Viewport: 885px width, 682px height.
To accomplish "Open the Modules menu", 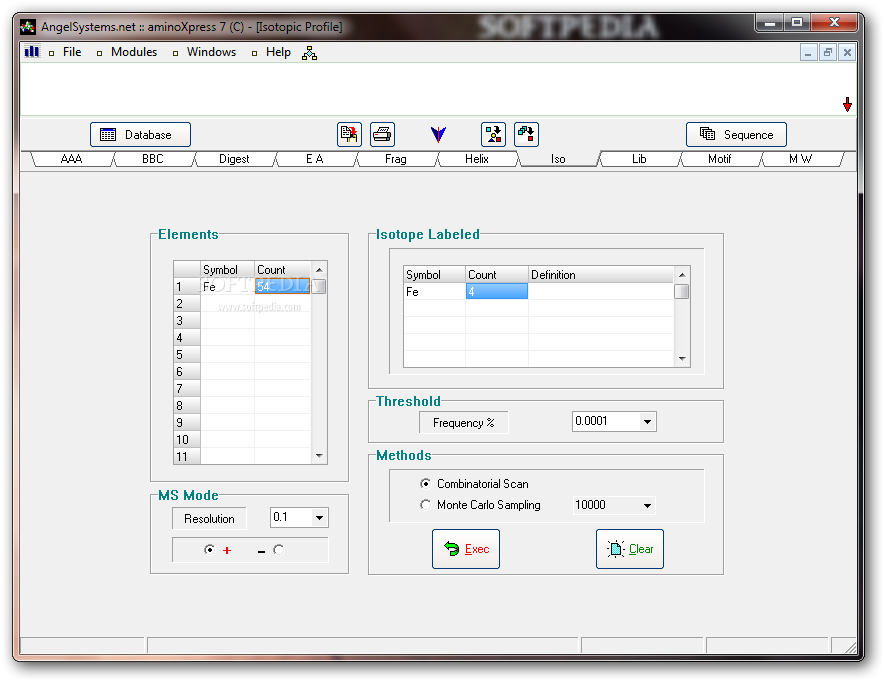I will tap(134, 52).
